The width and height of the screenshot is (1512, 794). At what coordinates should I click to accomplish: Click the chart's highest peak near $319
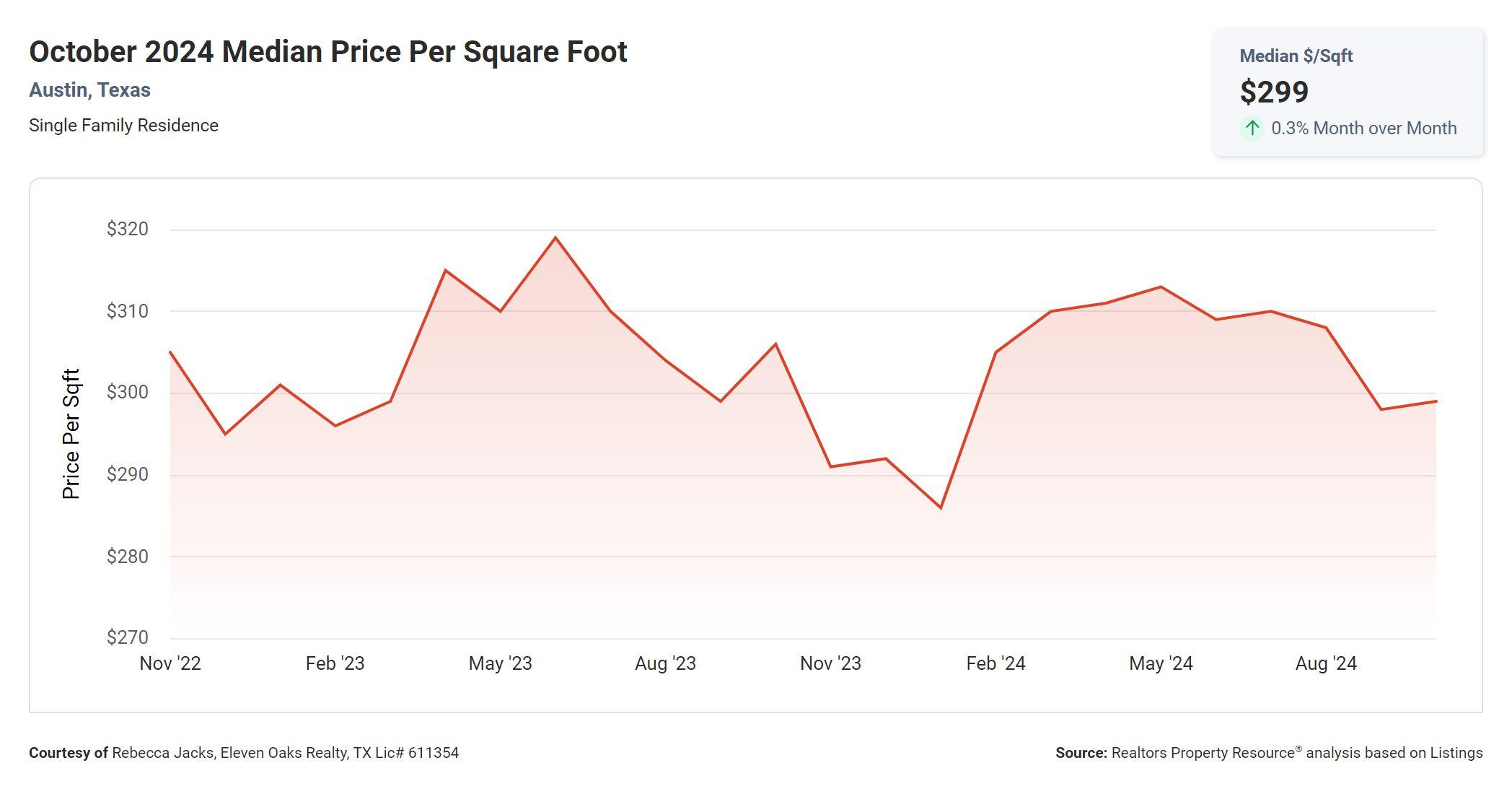(x=555, y=237)
